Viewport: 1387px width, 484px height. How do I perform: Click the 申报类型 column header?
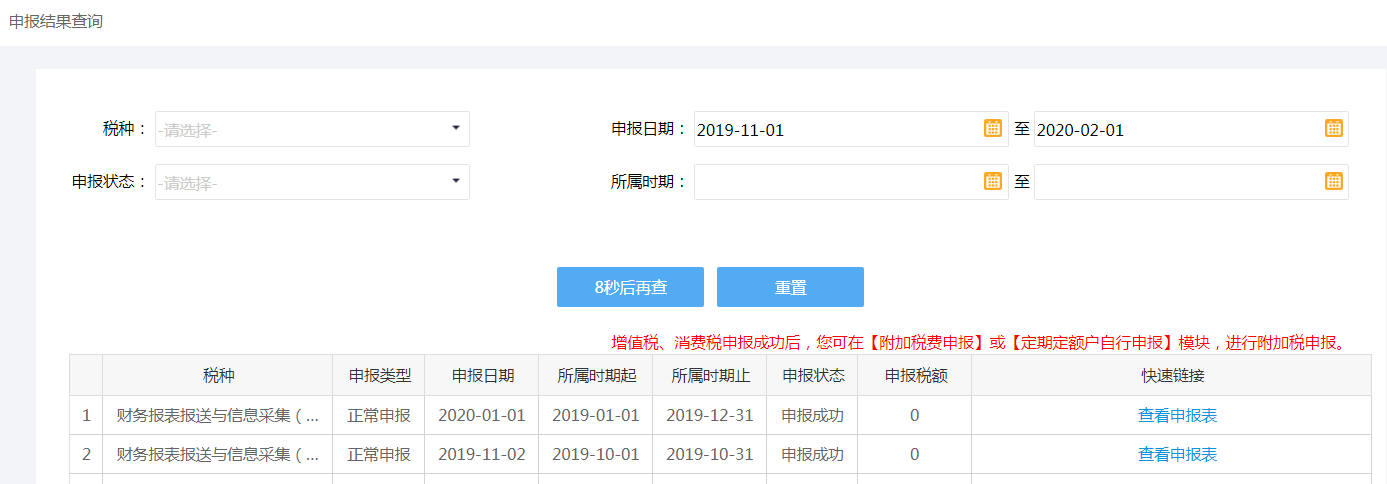[x=379, y=375]
